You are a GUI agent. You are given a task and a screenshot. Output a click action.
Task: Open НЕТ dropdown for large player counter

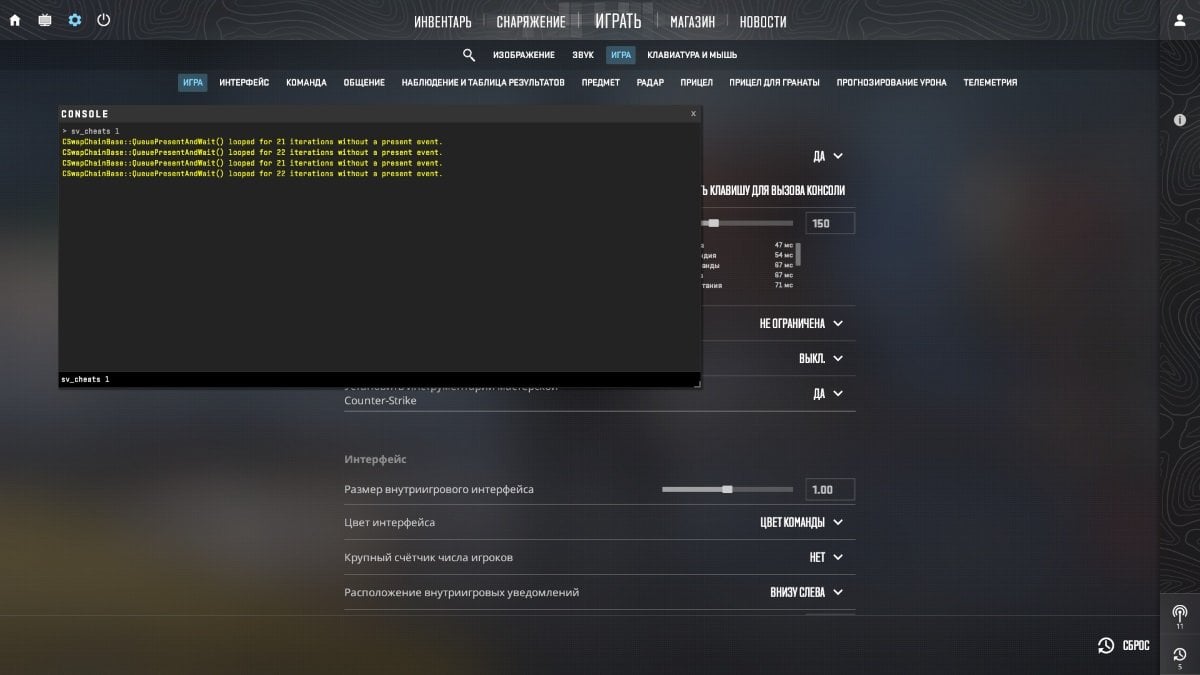click(826, 557)
